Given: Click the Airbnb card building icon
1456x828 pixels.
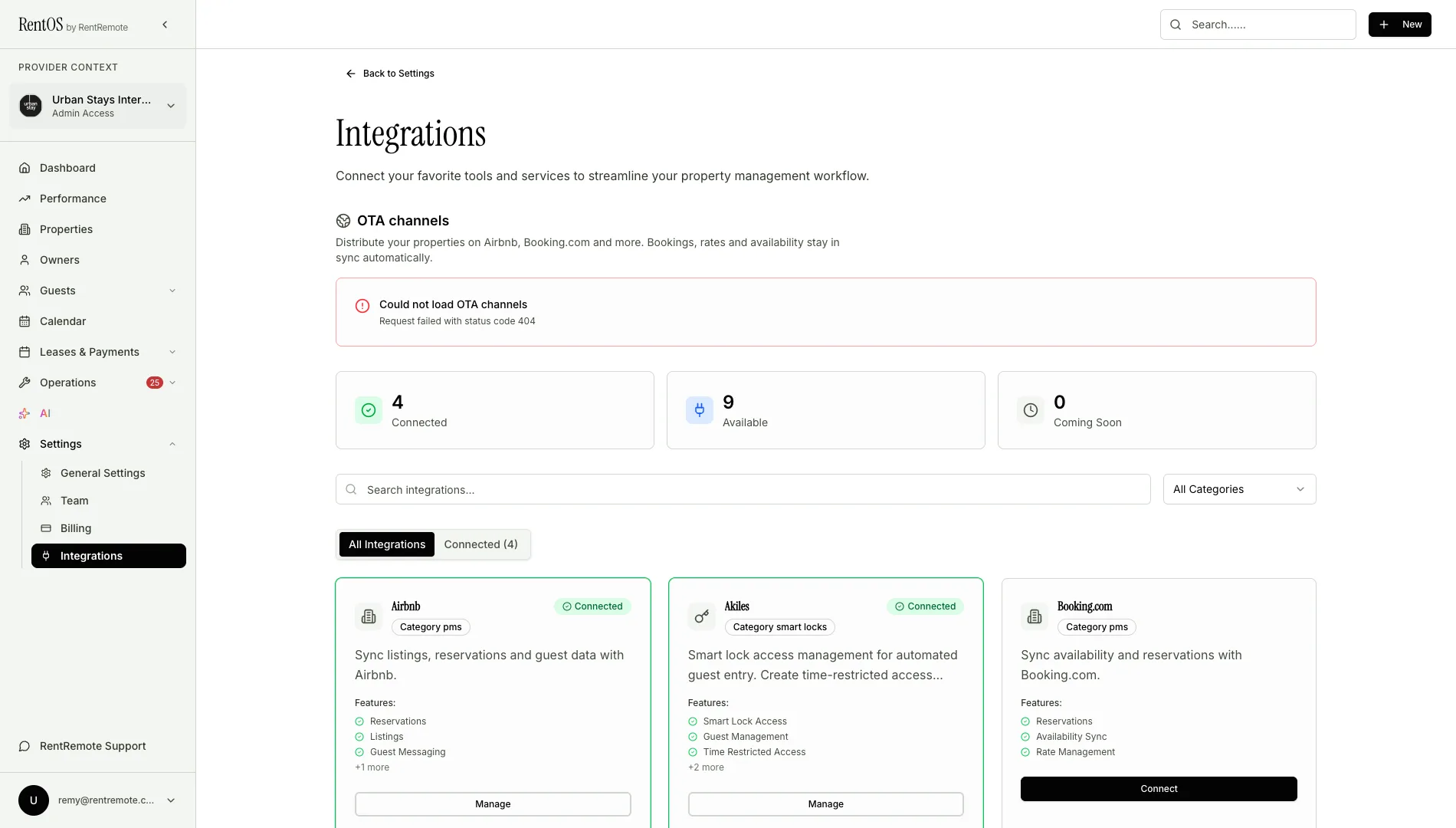Looking at the screenshot, I should pyautogui.click(x=369, y=616).
